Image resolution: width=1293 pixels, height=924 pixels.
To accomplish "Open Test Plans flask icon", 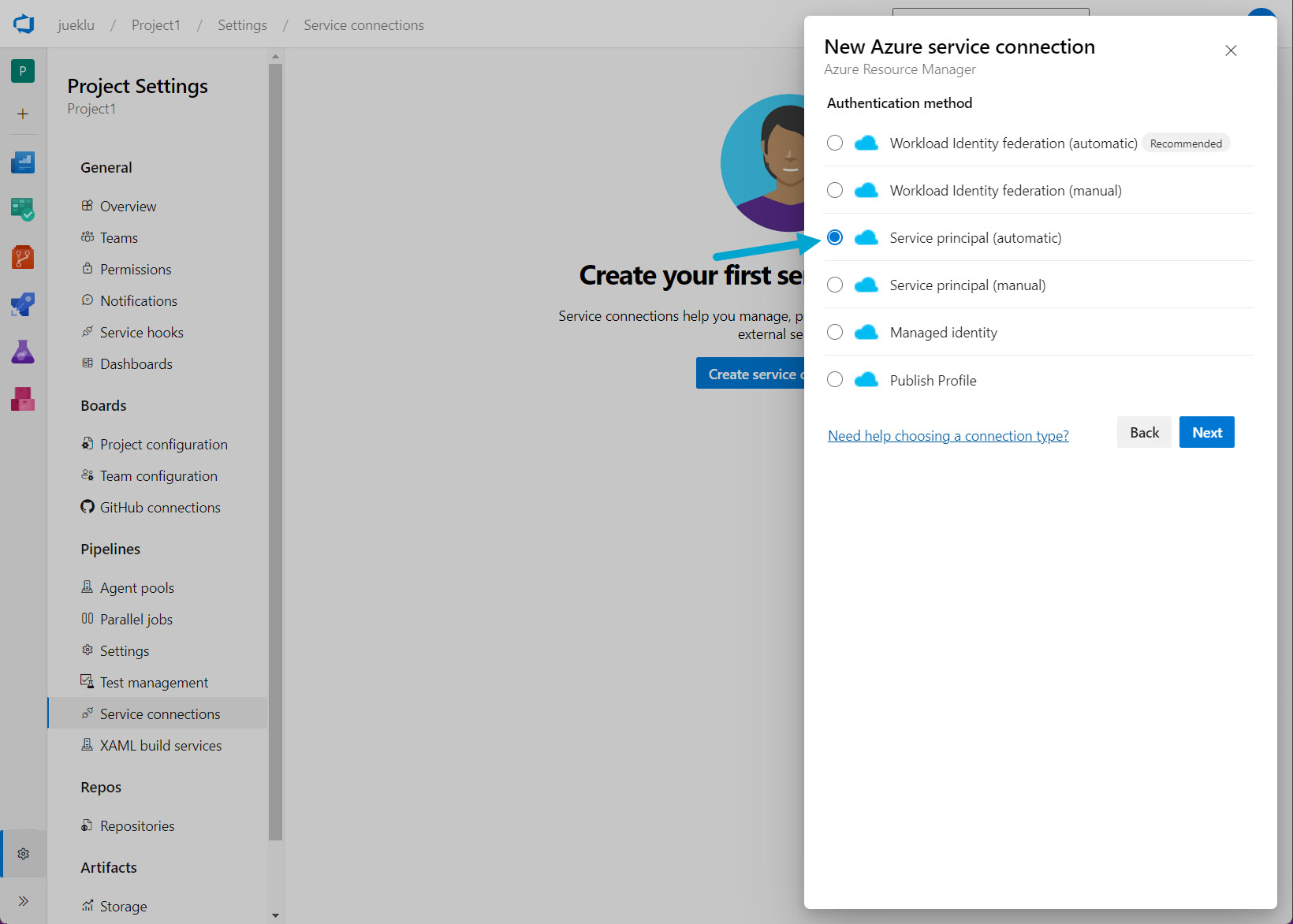I will click(x=23, y=352).
